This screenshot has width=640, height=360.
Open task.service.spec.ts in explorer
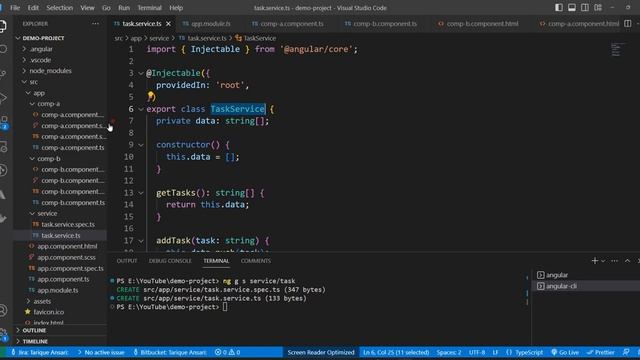60,224
